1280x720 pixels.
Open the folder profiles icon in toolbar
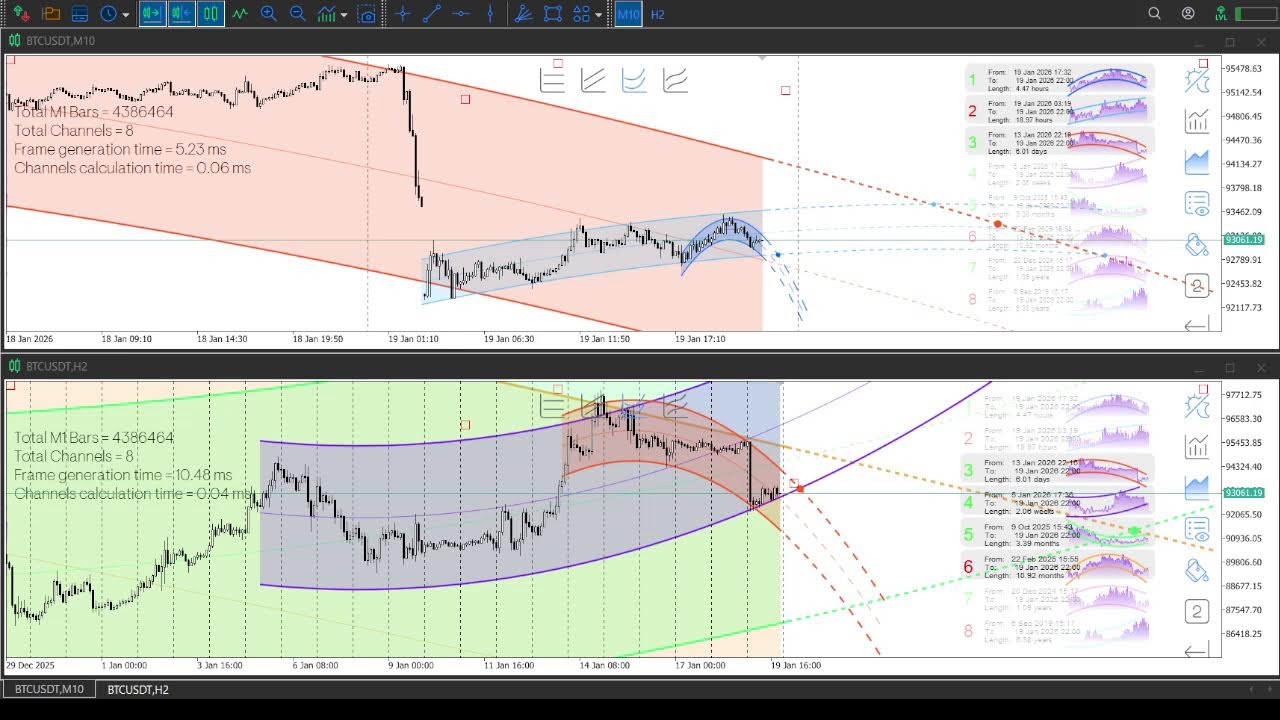tap(51, 14)
